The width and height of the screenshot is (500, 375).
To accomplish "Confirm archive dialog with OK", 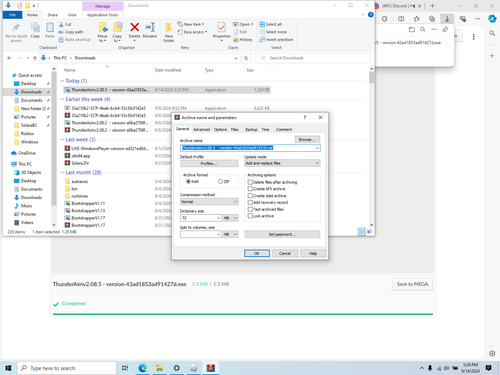I will pyautogui.click(x=257, y=253).
